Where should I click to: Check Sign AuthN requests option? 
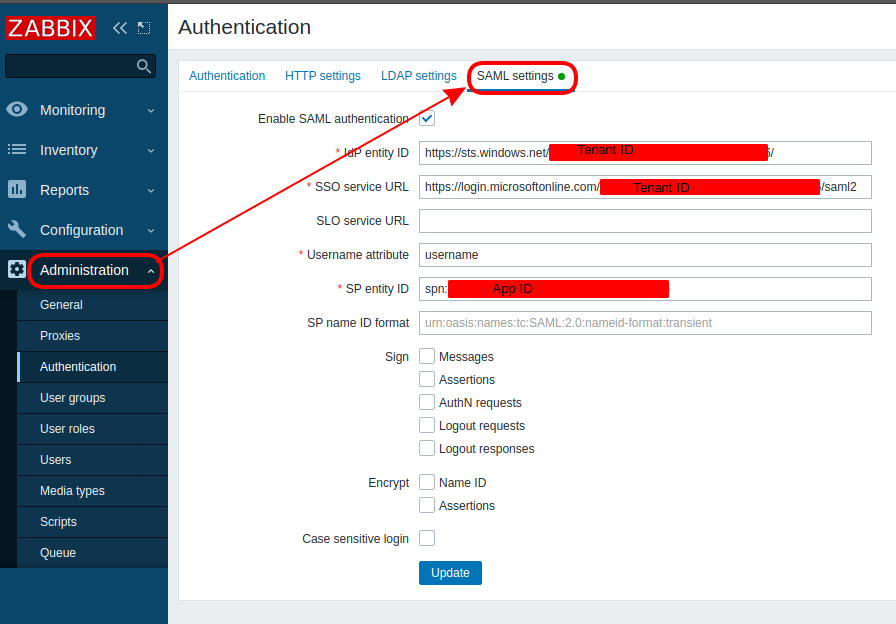pos(427,402)
